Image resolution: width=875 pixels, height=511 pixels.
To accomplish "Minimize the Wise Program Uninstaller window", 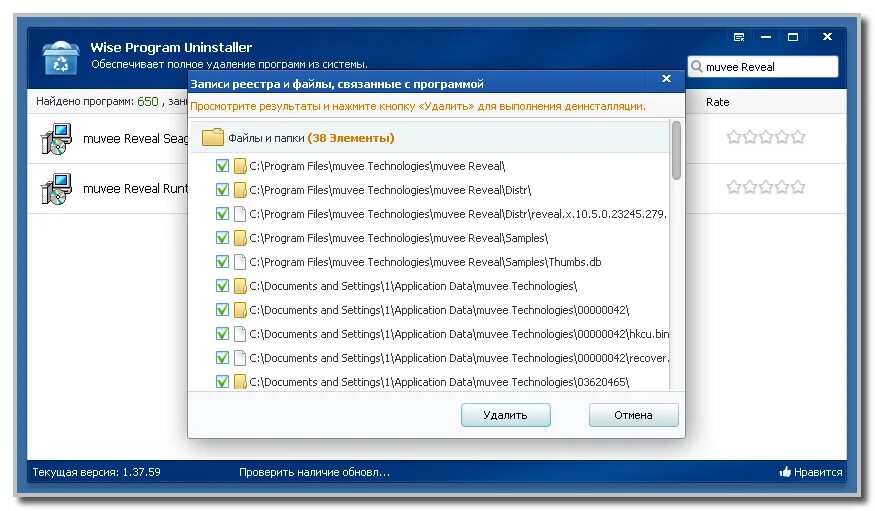I will 766,37.
